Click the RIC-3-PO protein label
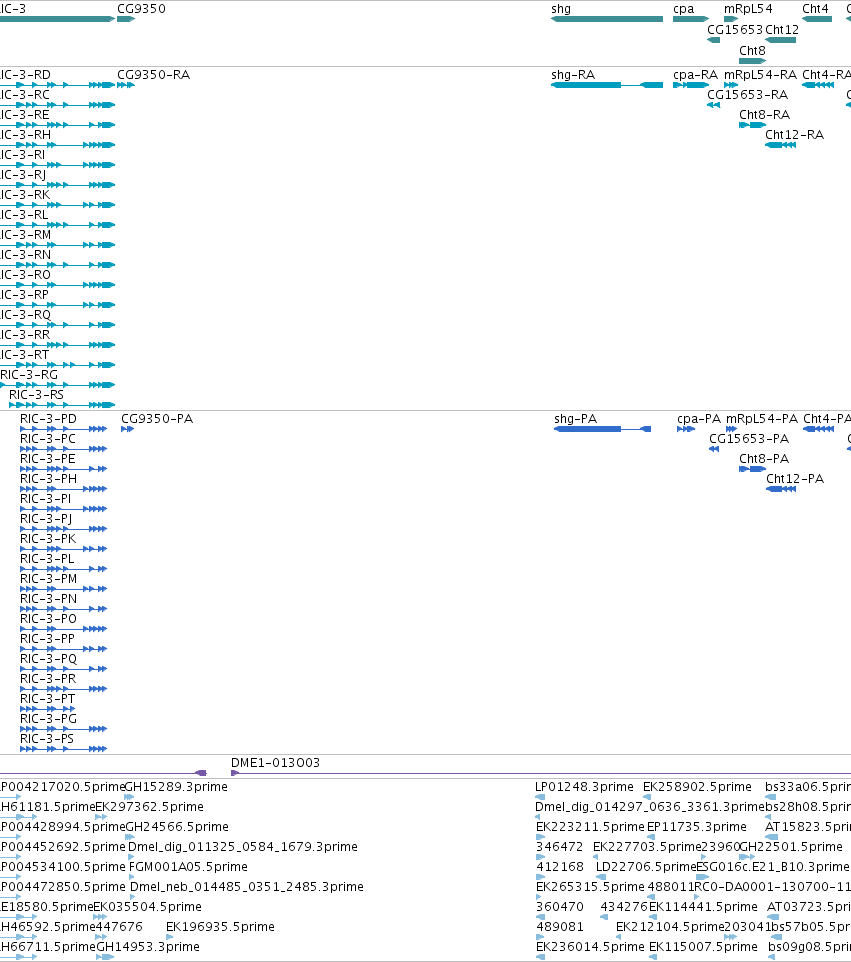 pos(48,618)
